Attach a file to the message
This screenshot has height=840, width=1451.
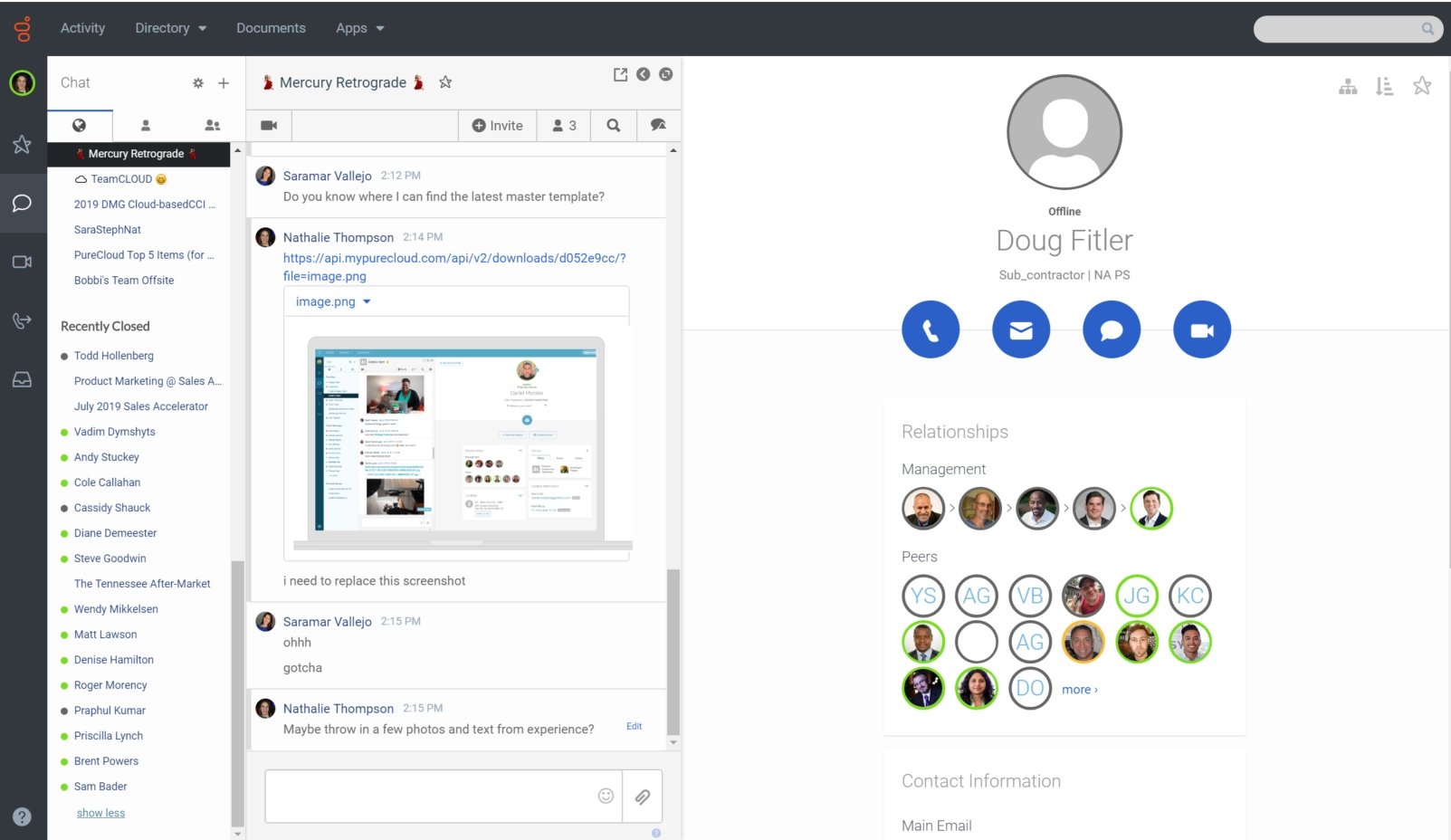642,797
